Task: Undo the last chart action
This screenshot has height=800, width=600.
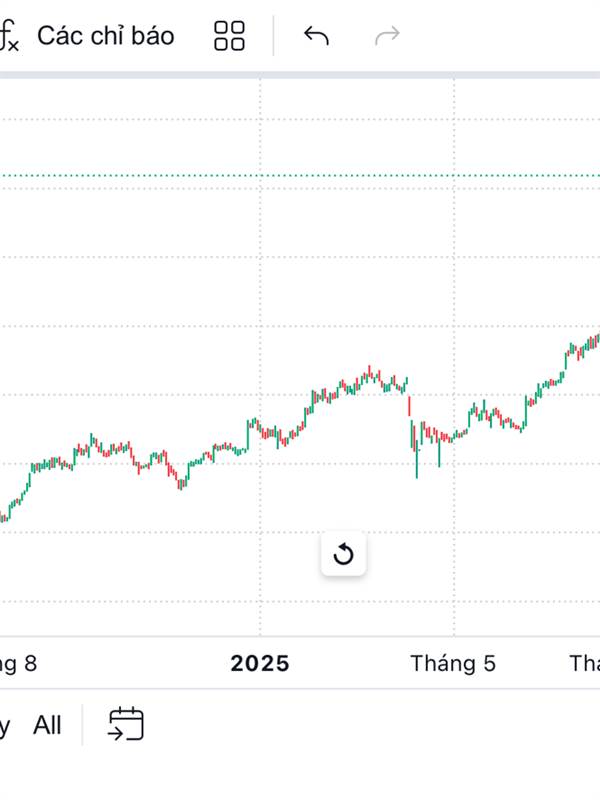Action: click(316, 36)
